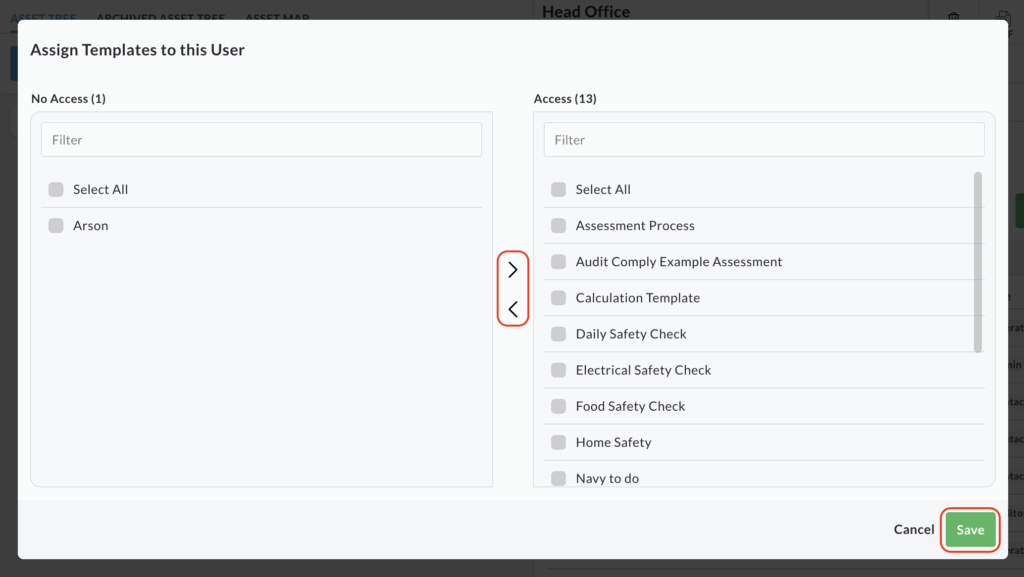Click the Access list scrollbar
Viewport: 1024px width, 577px height.
click(x=978, y=262)
